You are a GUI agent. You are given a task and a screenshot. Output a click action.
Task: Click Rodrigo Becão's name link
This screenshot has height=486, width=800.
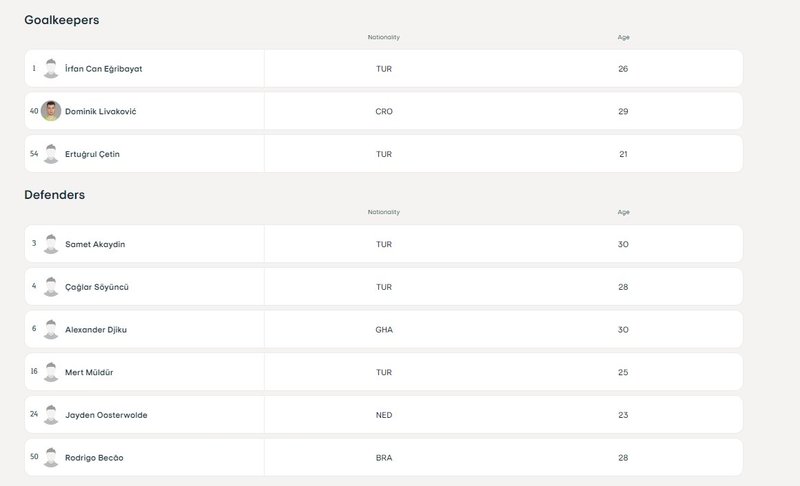[x=94, y=457]
